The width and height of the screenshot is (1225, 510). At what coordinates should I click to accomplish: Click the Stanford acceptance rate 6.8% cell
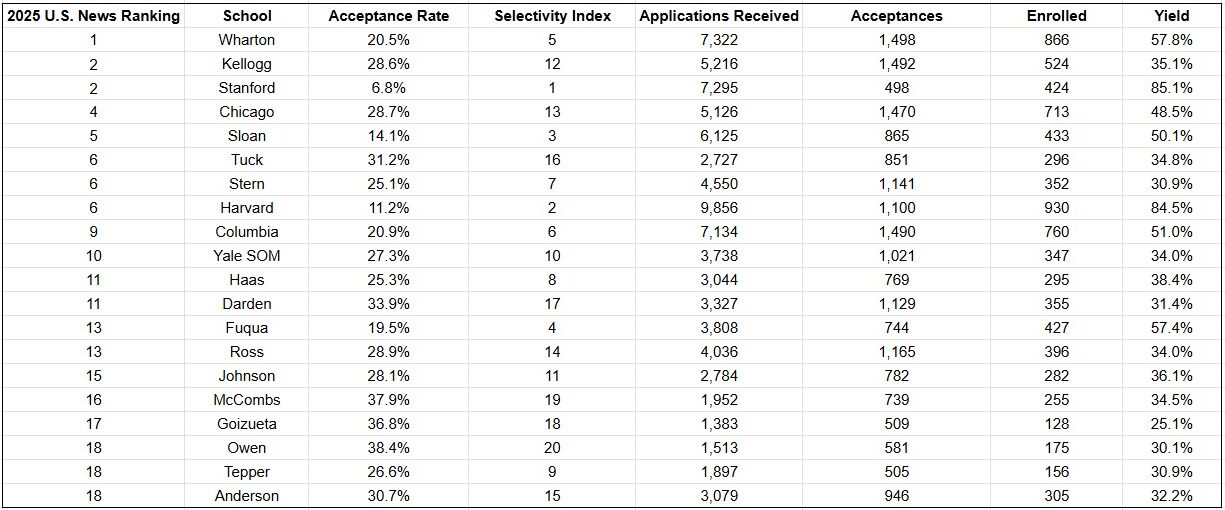coord(388,88)
